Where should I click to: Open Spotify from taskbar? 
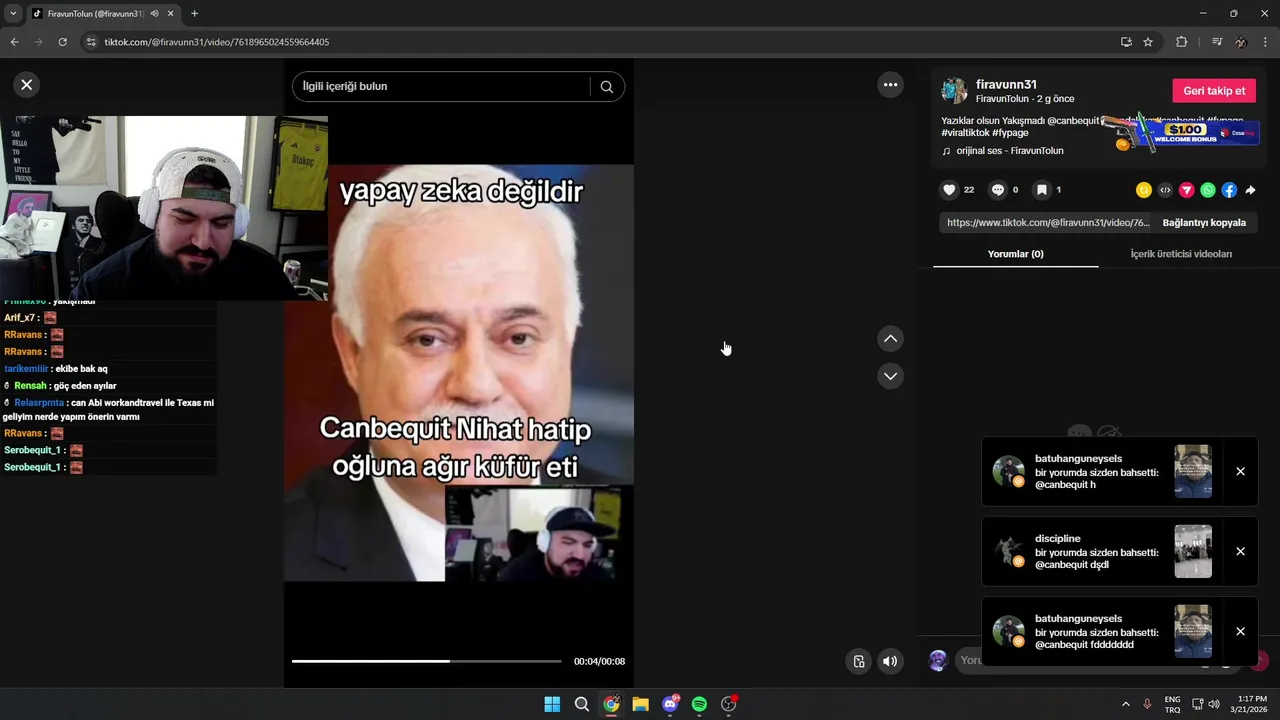(699, 704)
